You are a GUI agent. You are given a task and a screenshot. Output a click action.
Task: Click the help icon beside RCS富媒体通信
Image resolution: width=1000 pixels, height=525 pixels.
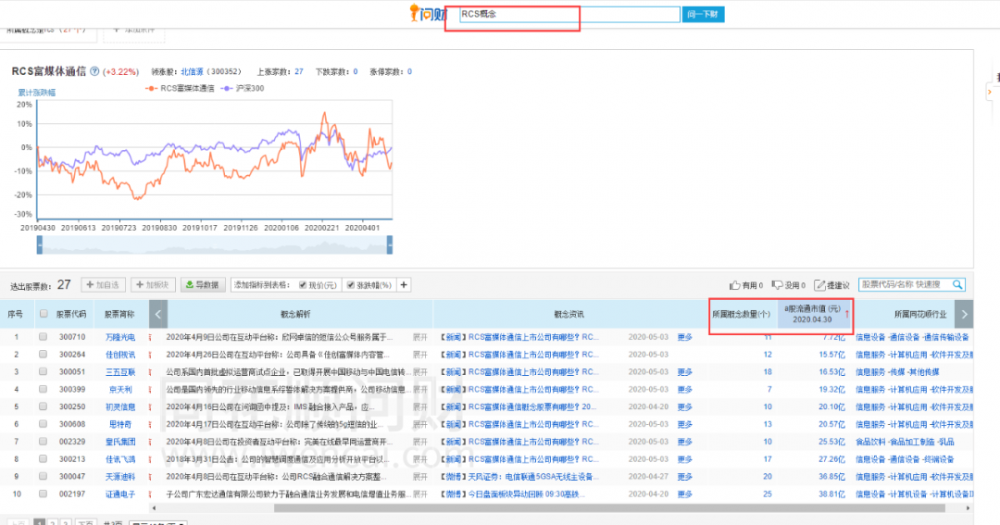(x=94, y=71)
